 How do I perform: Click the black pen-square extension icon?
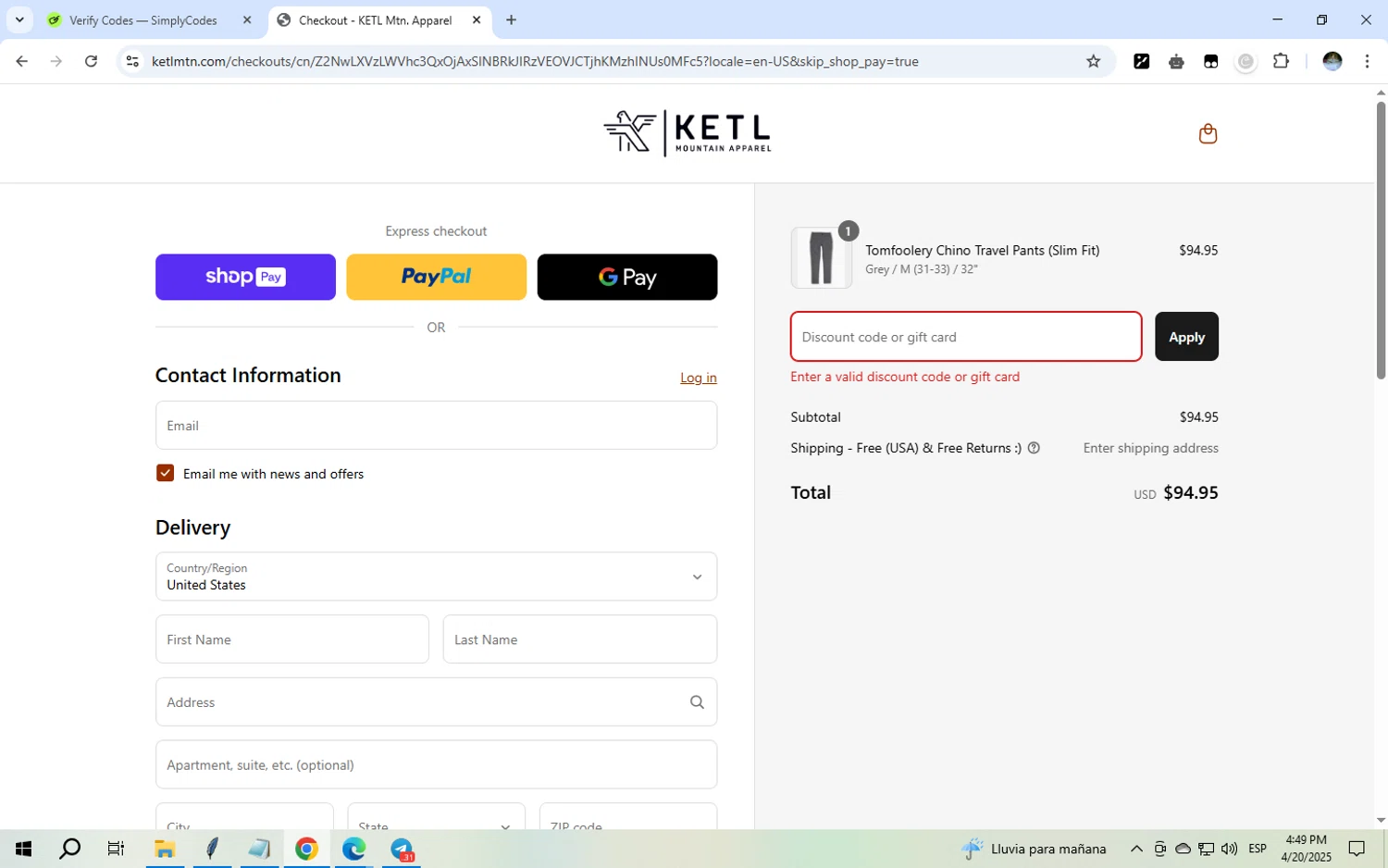pyautogui.click(x=1142, y=61)
